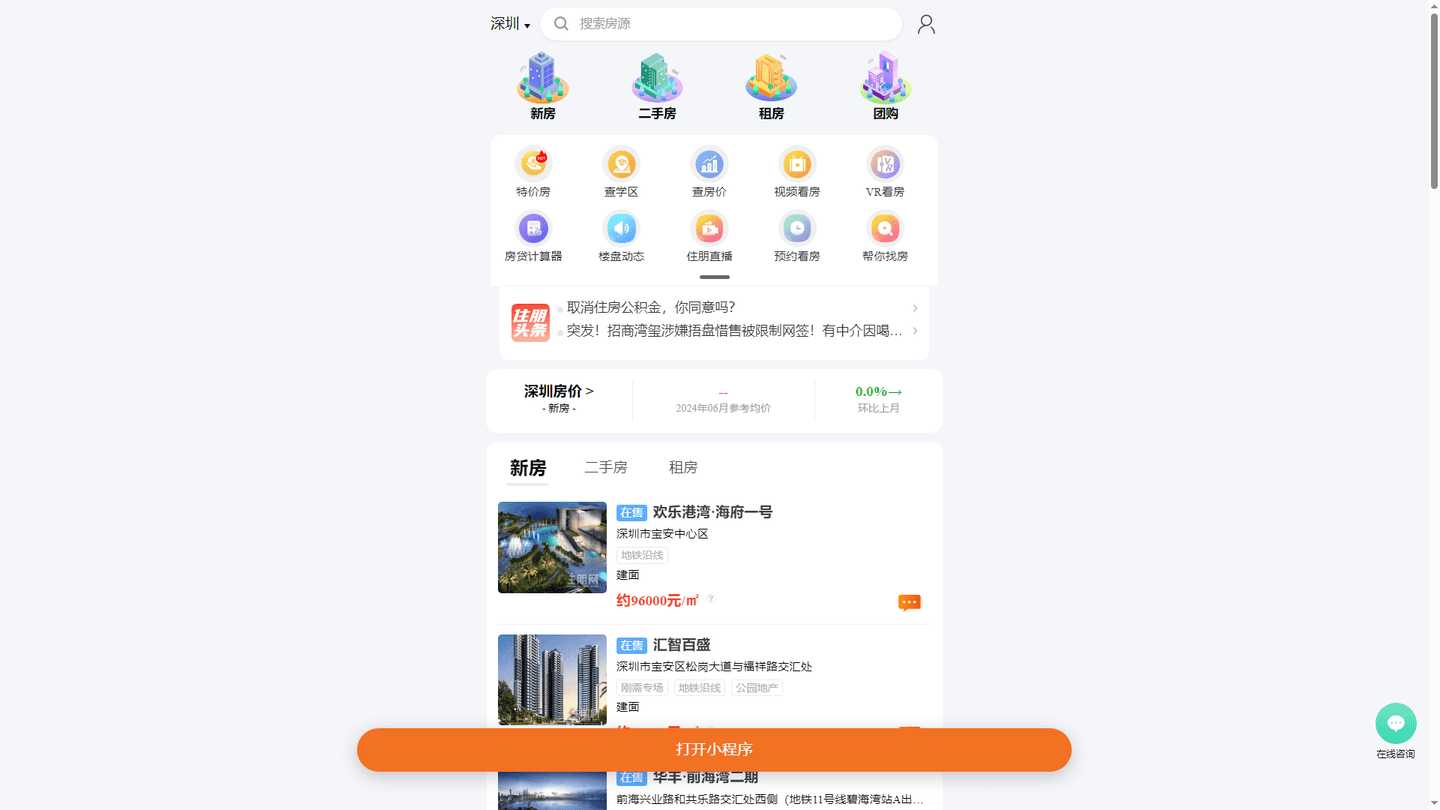Switch to the 租房 listing tab
1440x810 pixels.
(683, 468)
